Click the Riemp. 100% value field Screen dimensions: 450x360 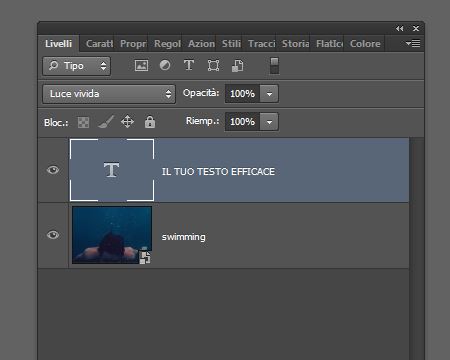click(x=243, y=122)
